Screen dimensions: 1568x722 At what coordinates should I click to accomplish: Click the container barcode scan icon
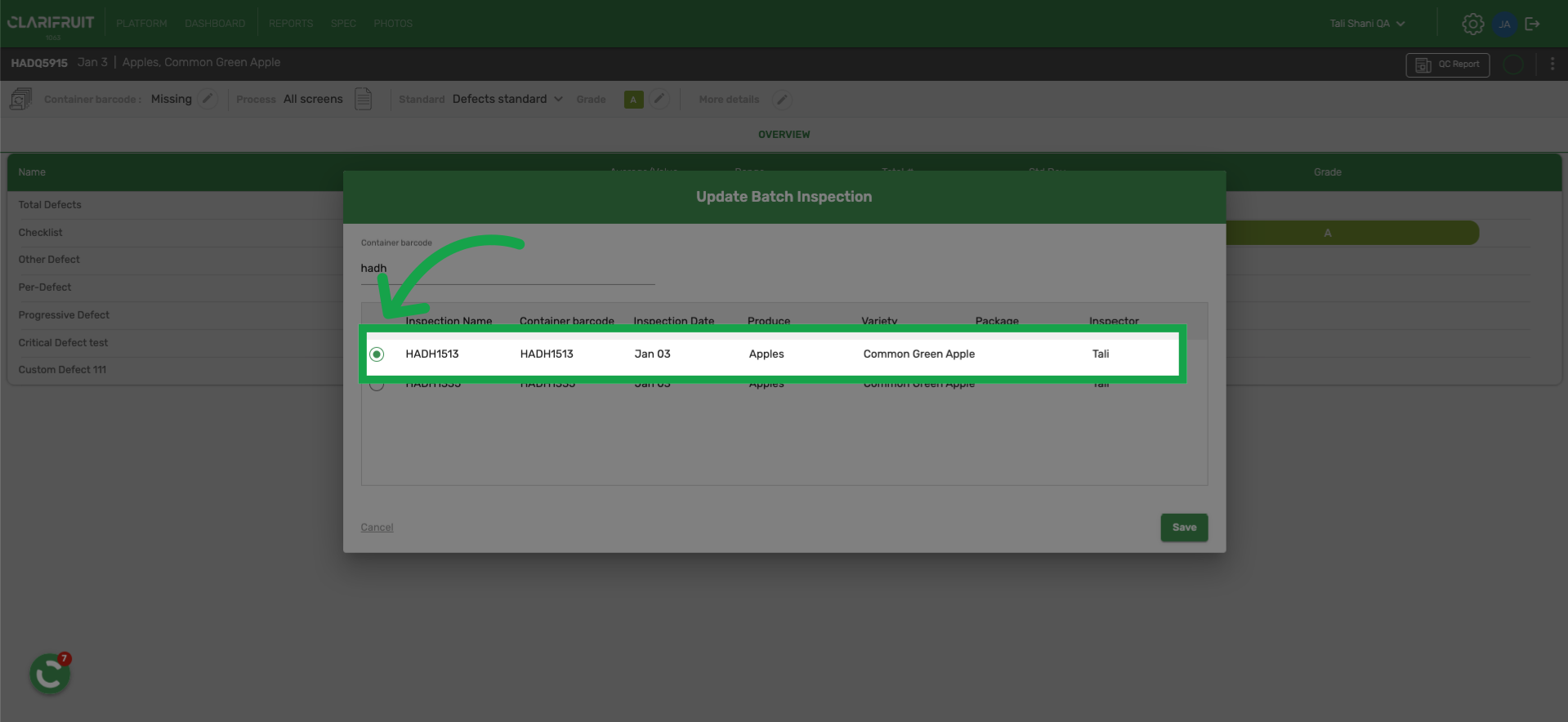(x=20, y=100)
